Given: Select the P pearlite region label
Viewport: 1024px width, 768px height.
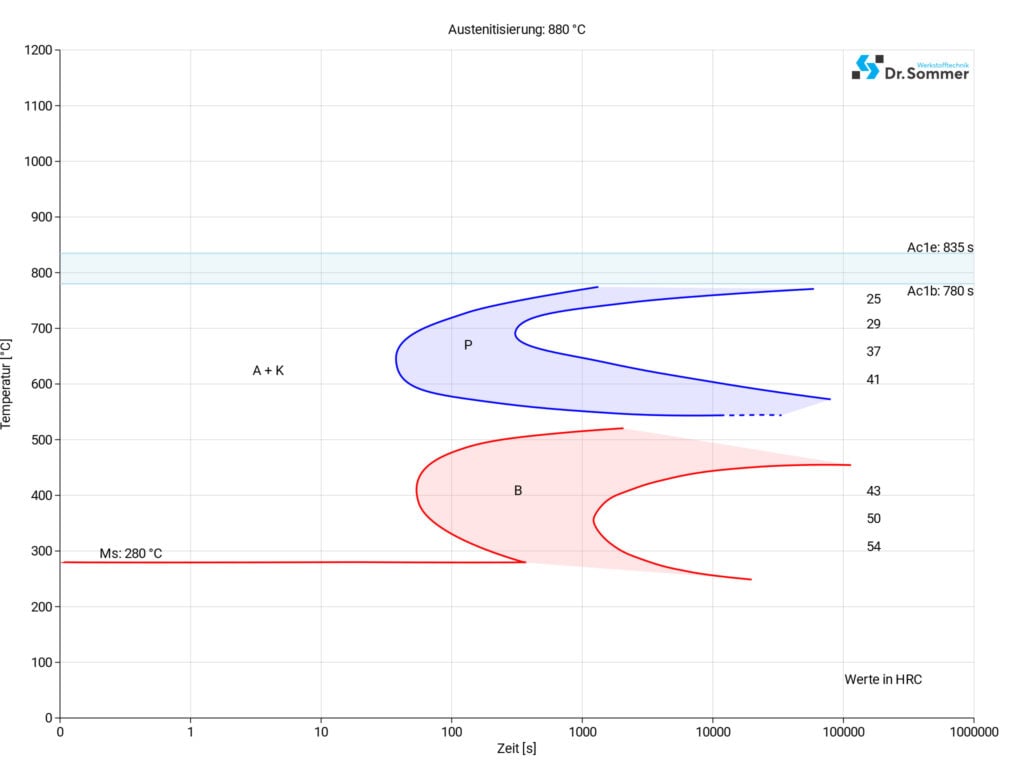Looking at the screenshot, I should click(x=467, y=345).
